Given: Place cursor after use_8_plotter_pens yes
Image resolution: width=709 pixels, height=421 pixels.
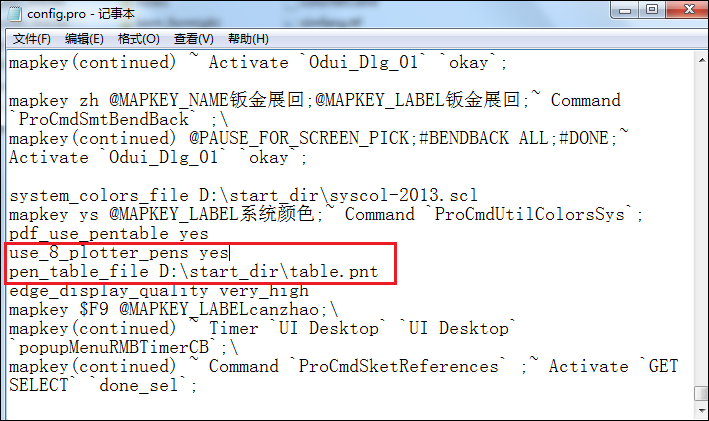Looking at the screenshot, I should click(x=229, y=253).
